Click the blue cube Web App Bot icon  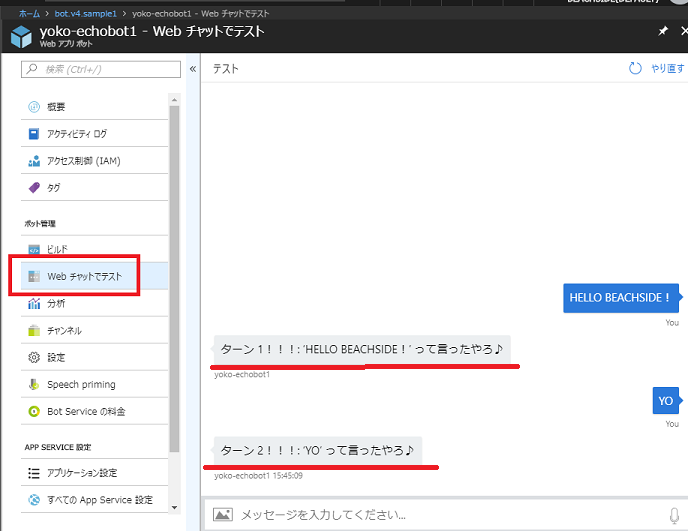21,36
